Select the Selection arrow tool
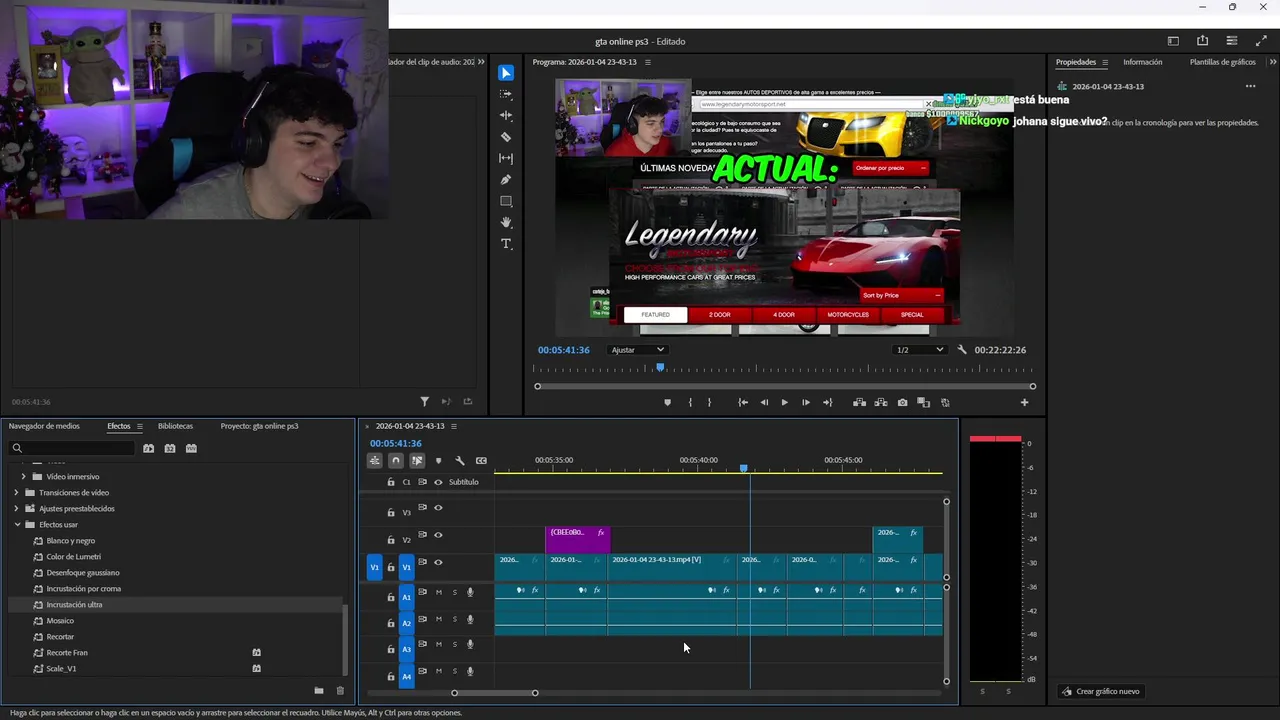This screenshot has width=1280, height=720. [x=506, y=73]
